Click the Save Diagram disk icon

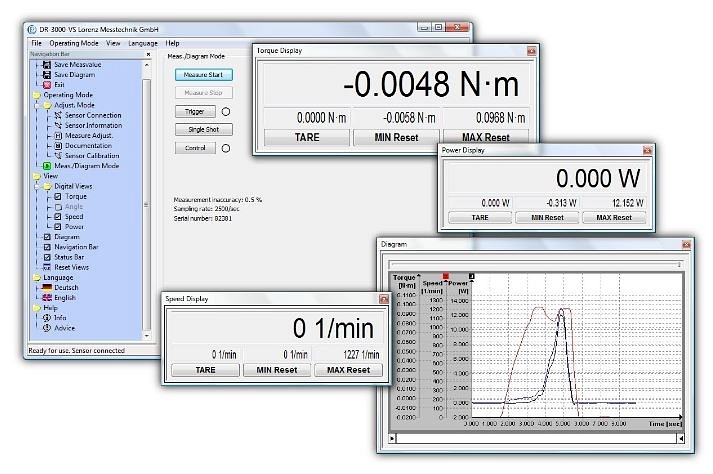pyautogui.click(x=46, y=75)
